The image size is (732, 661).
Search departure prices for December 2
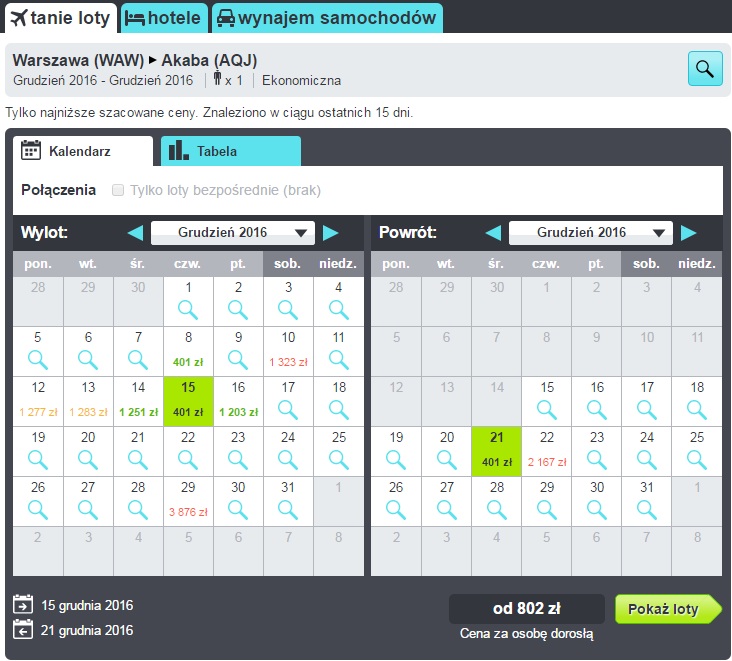[238, 309]
